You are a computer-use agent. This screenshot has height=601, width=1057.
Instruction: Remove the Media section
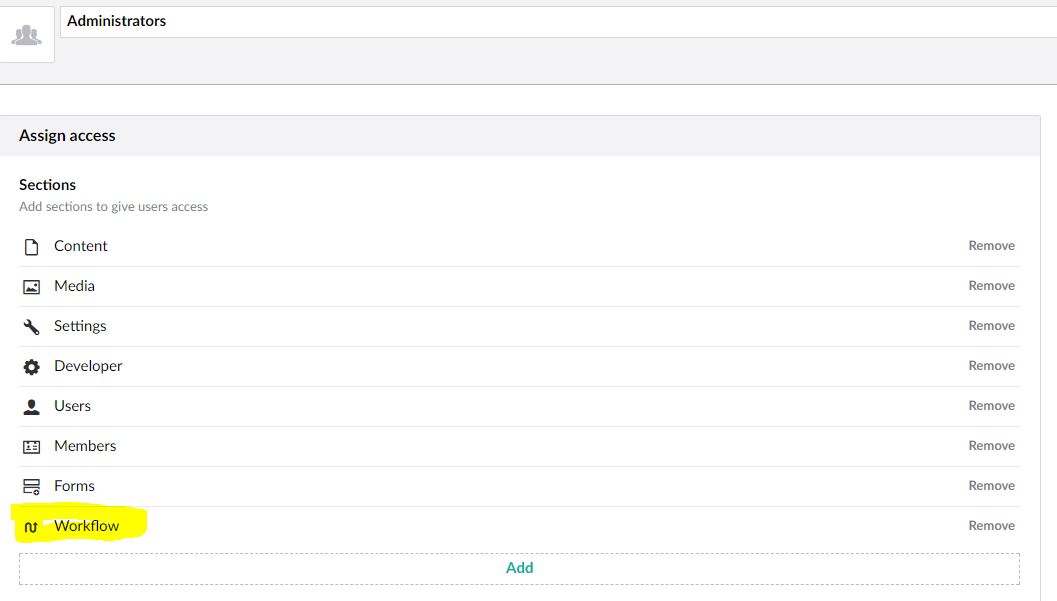point(991,286)
